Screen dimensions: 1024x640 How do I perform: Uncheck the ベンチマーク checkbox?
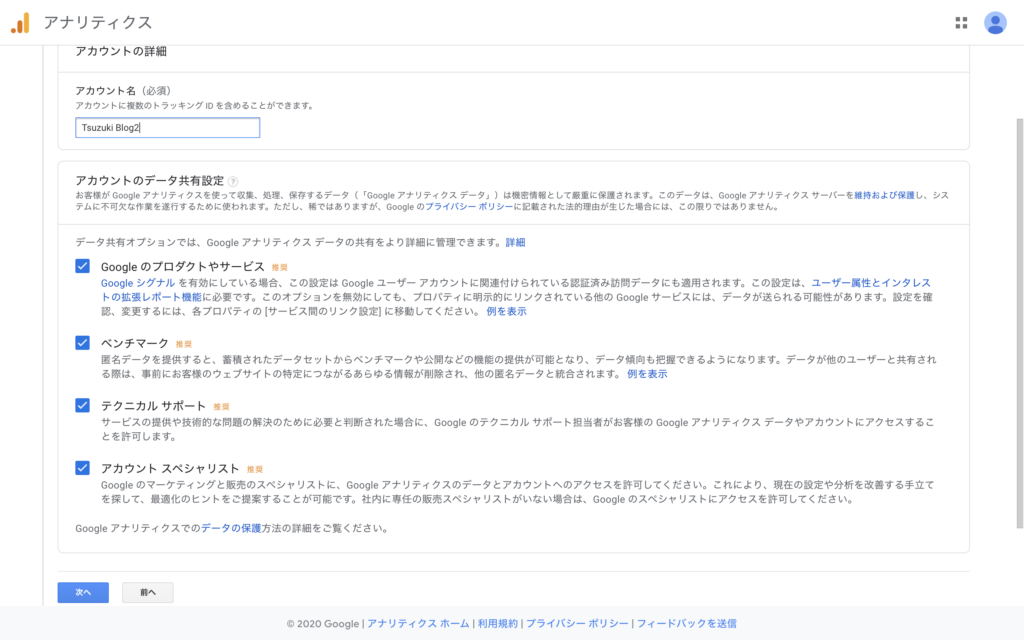pos(82,343)
